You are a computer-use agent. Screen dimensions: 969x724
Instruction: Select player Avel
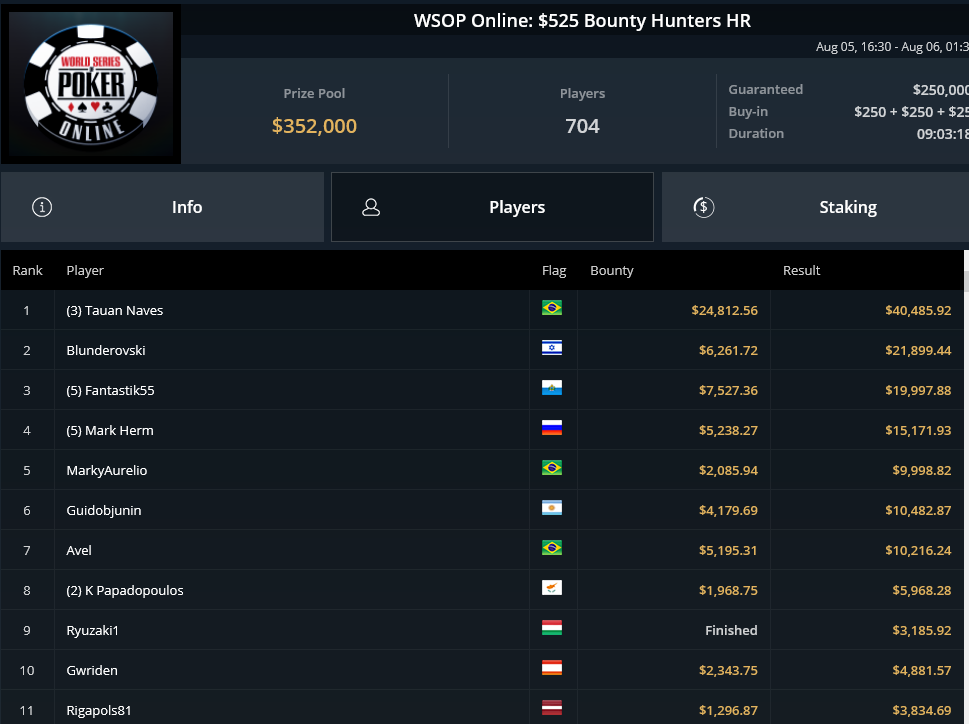79,550
